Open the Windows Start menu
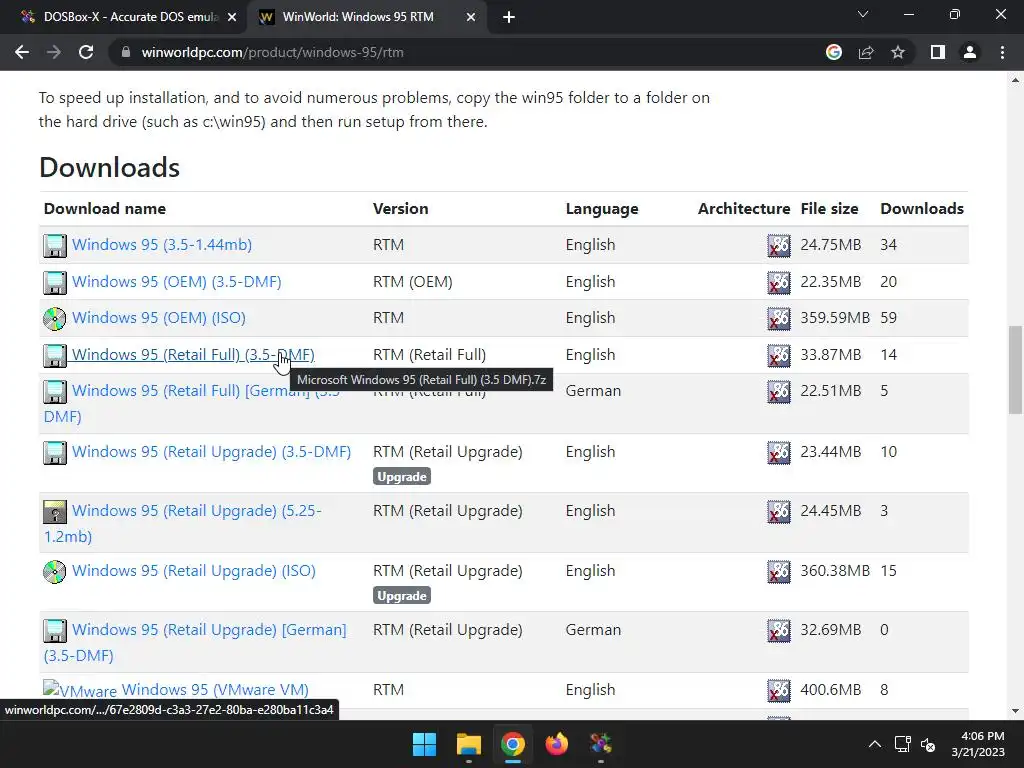Screen dimensions: 1024x768 pyautogui.click(x=424, y=744)
